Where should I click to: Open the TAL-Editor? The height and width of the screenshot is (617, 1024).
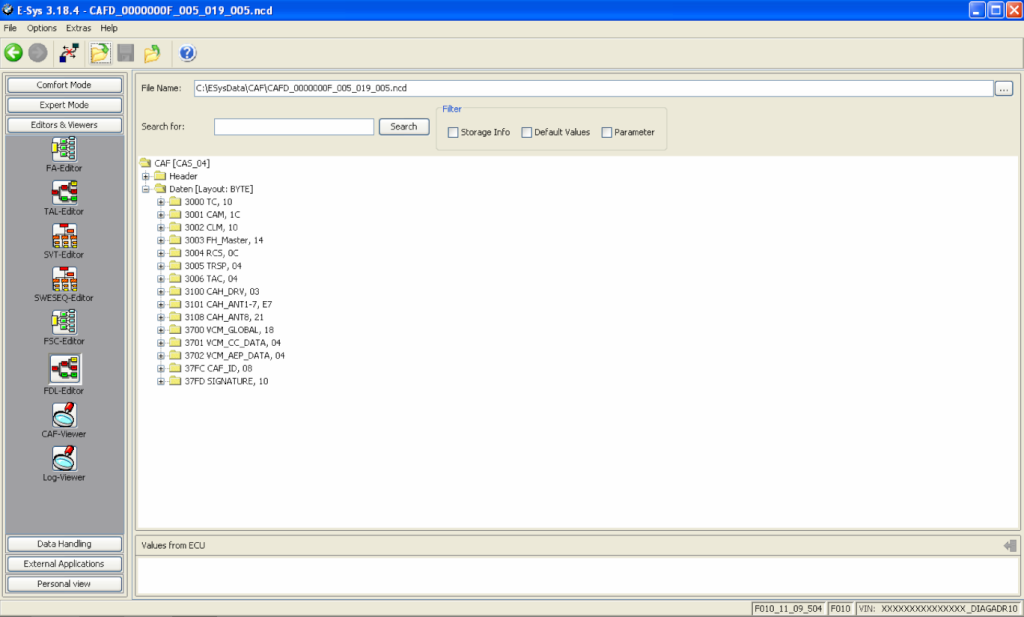64,198
